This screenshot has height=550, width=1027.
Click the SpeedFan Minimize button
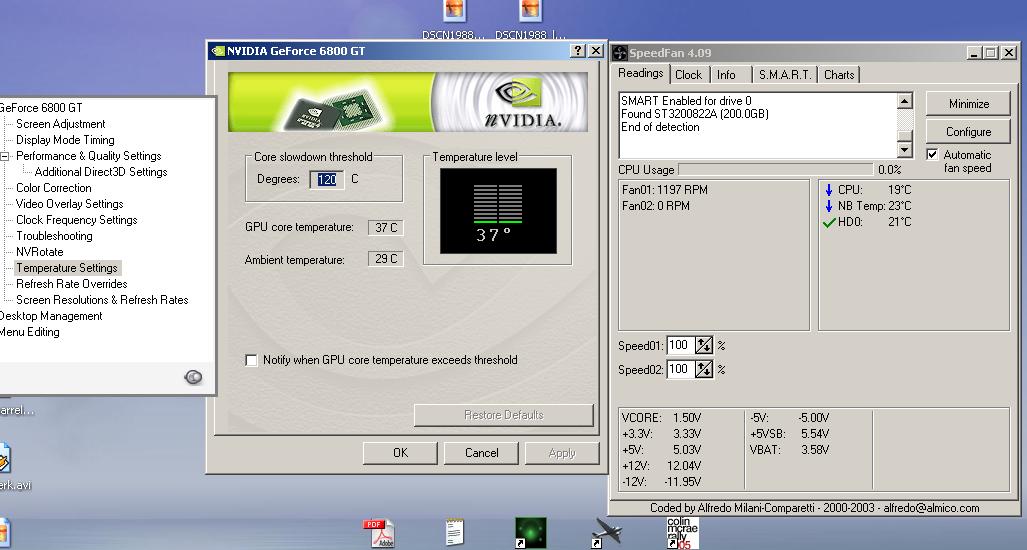point(969,104)
